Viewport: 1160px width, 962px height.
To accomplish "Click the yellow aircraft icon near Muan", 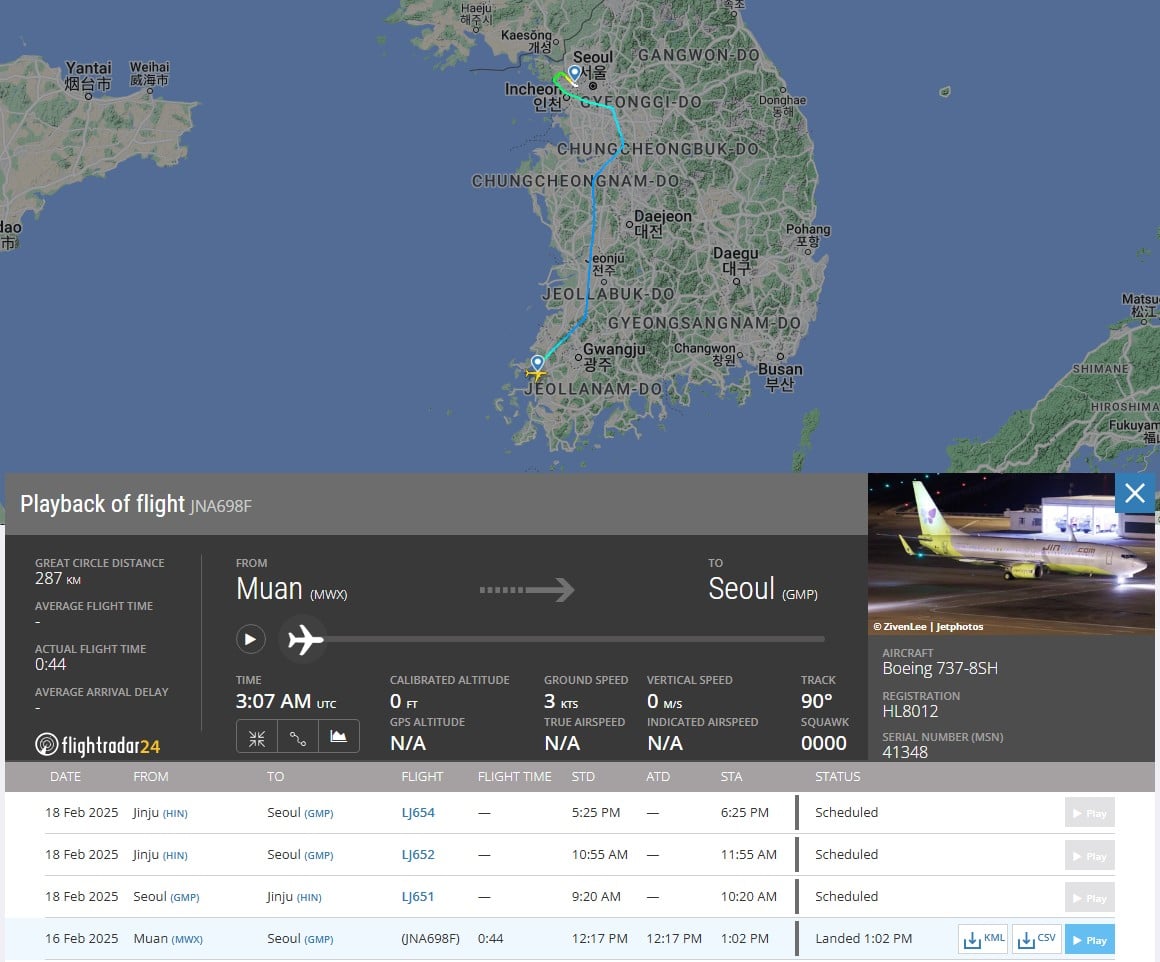I will coord(536,374).
